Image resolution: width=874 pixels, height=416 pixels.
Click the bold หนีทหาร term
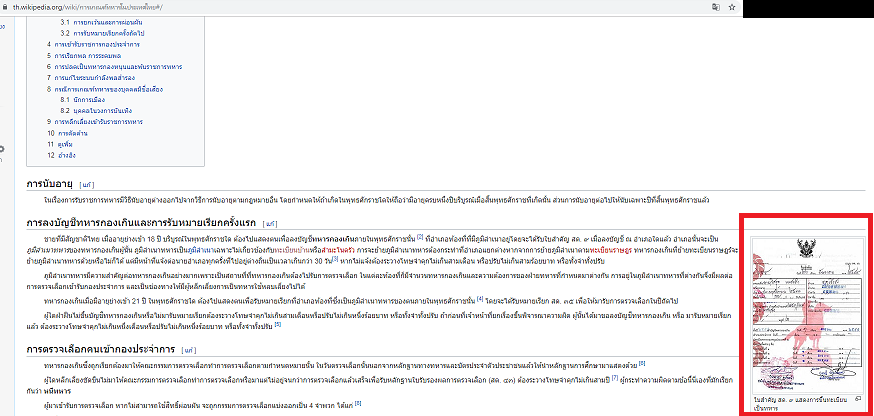coord(59,389)
